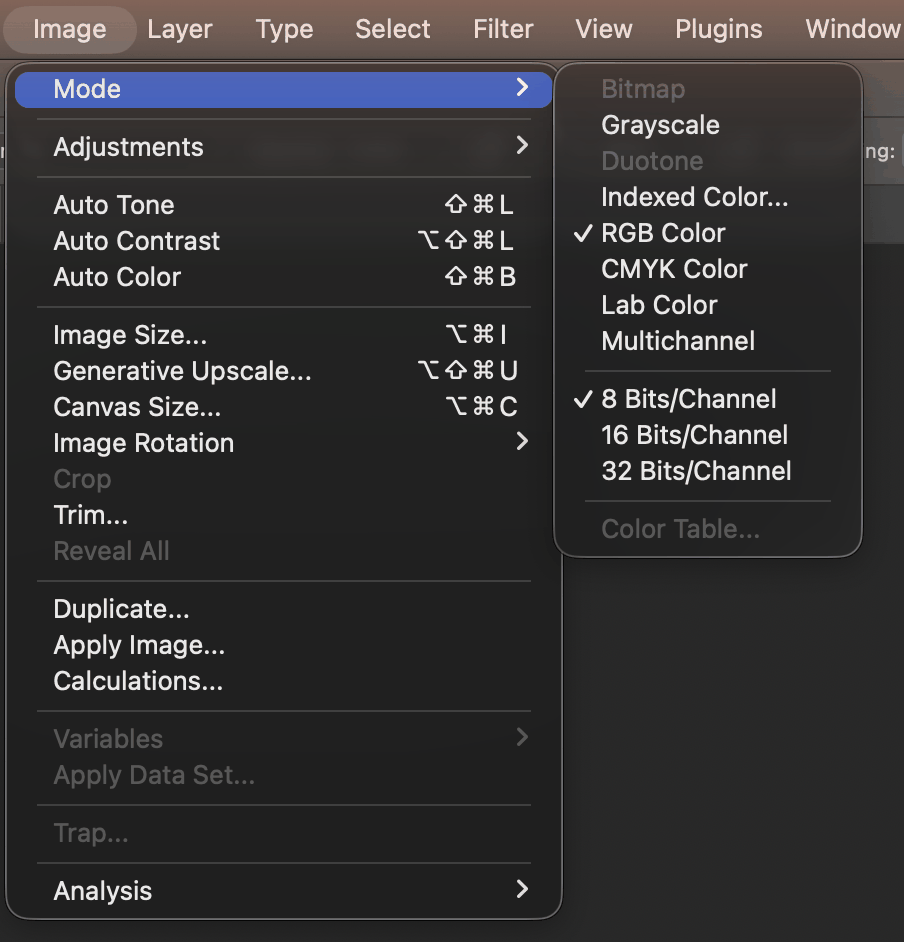Open the Filter menu
This screenshot has height=942, width=904.
tap(503, 29)
